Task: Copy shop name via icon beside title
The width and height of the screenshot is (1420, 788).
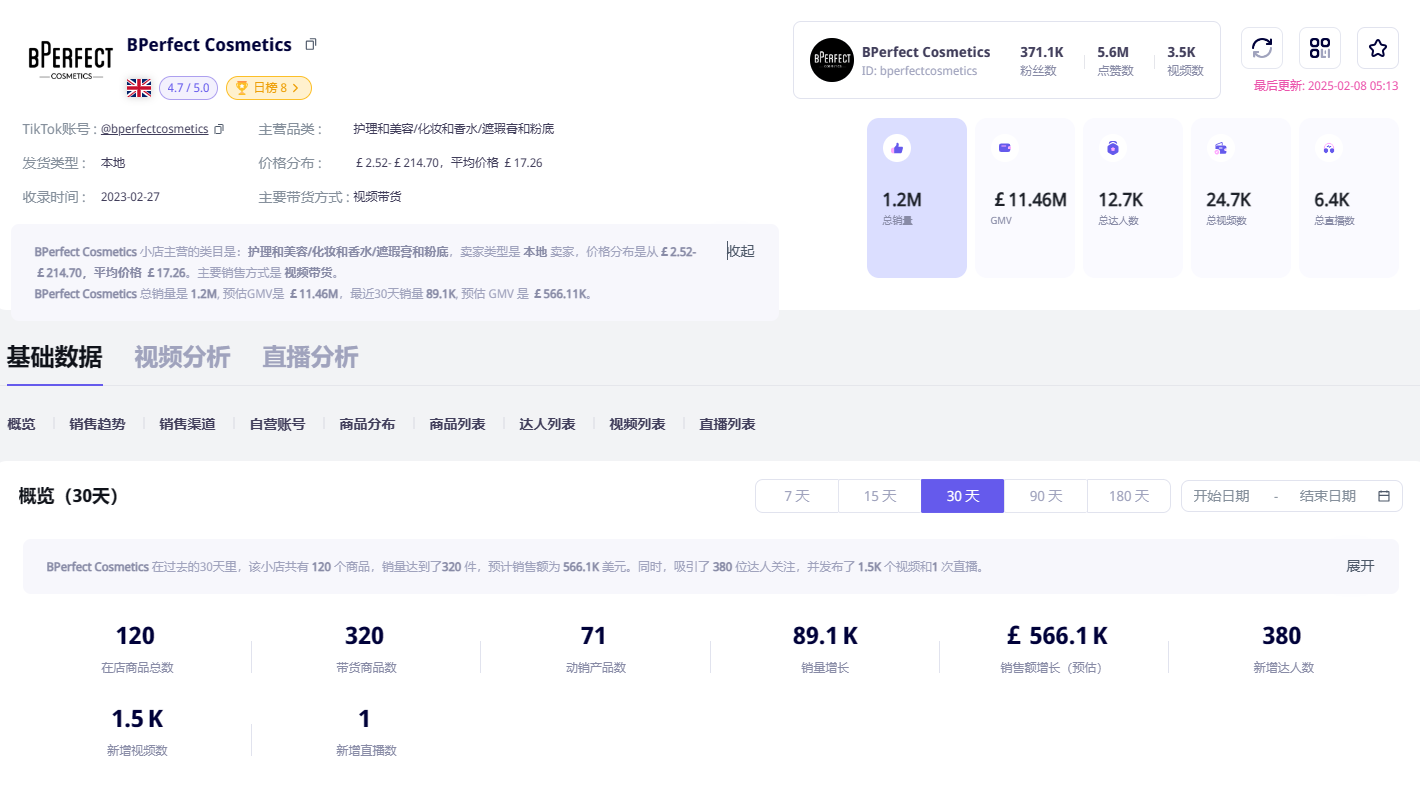Action: 311,45
